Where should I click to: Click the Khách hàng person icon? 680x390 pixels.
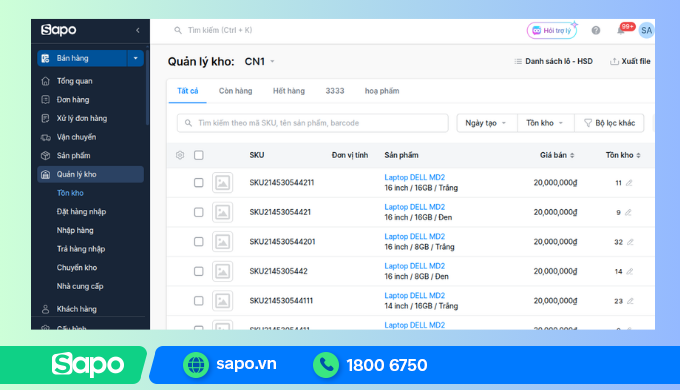pyautogui.click(x=45, y=309)
